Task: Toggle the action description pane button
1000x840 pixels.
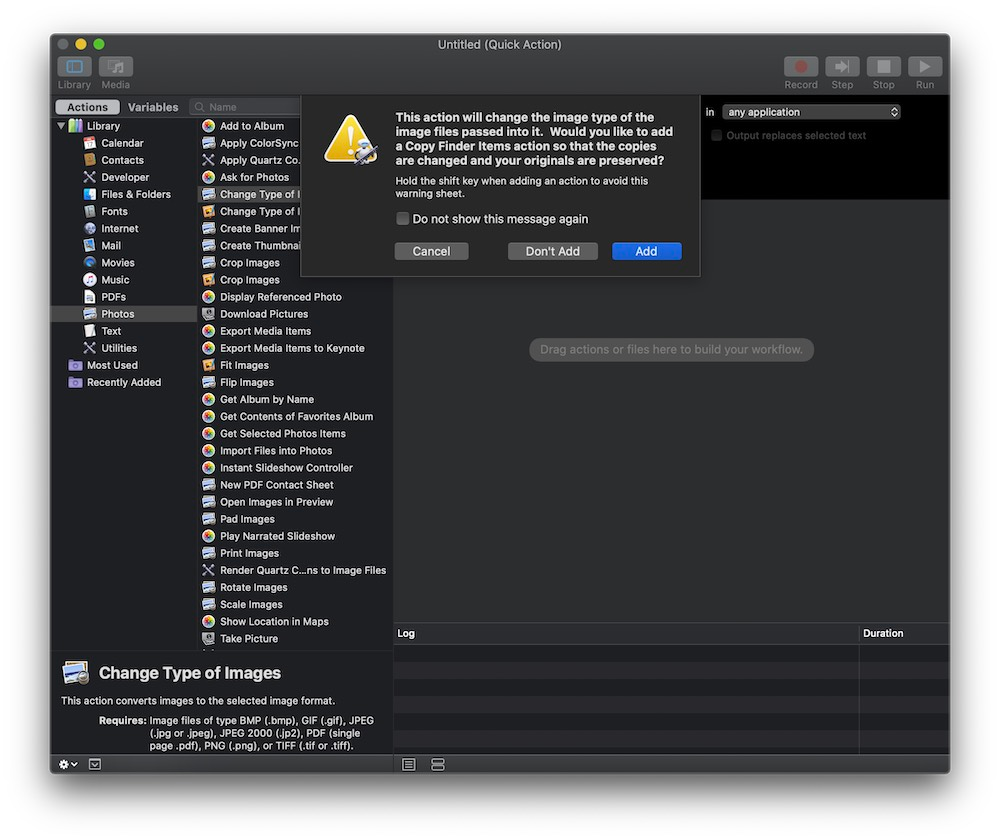Action: [x=95, y=764]
